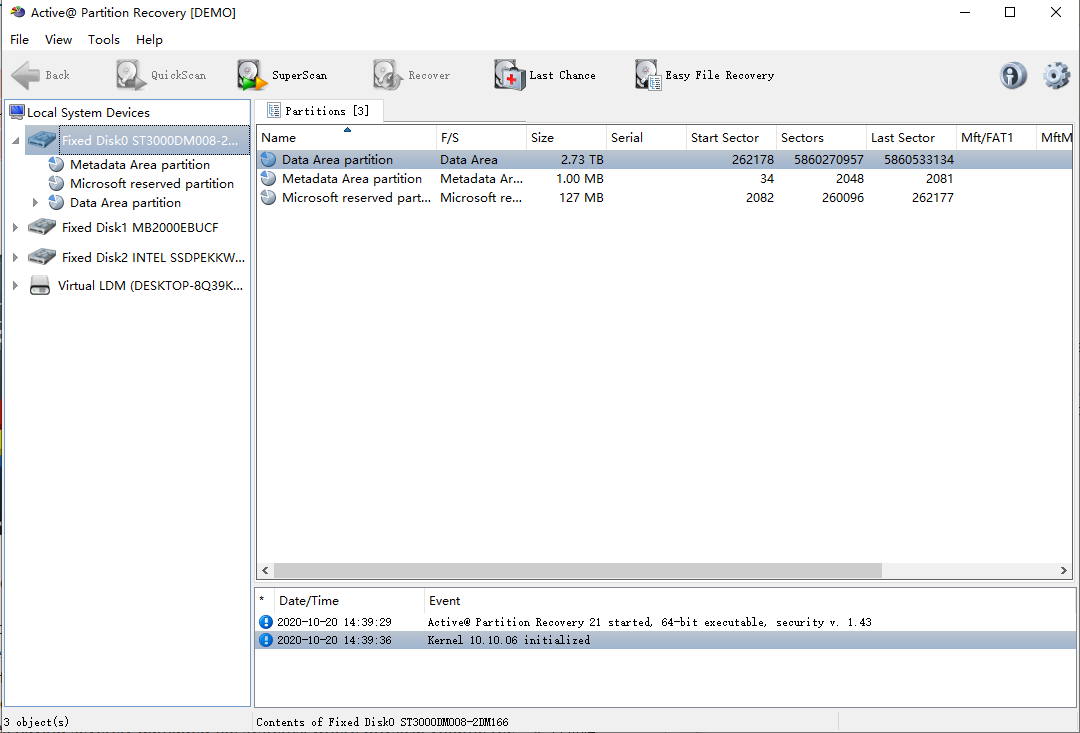Click Metadata Area partition row icon in list
This screenshot has height=733, width=1080.
(269, 179)
